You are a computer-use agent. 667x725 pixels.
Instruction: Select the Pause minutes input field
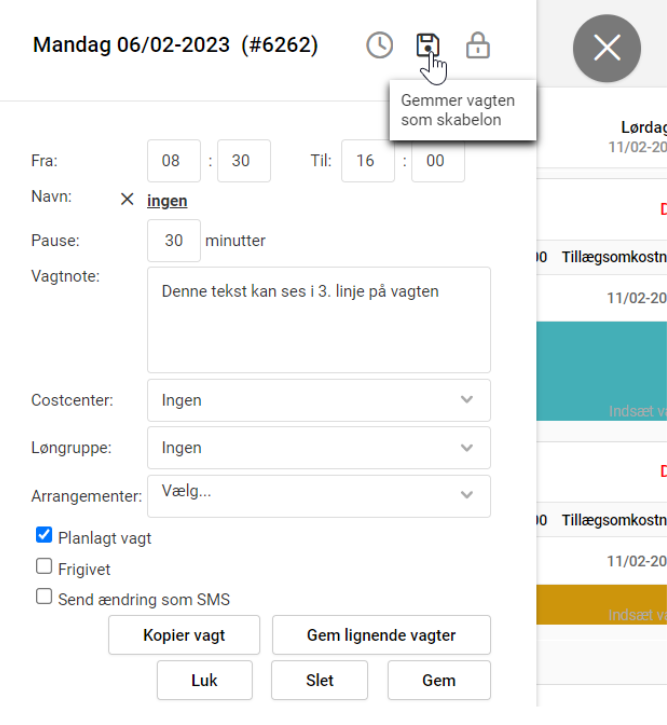173,241
